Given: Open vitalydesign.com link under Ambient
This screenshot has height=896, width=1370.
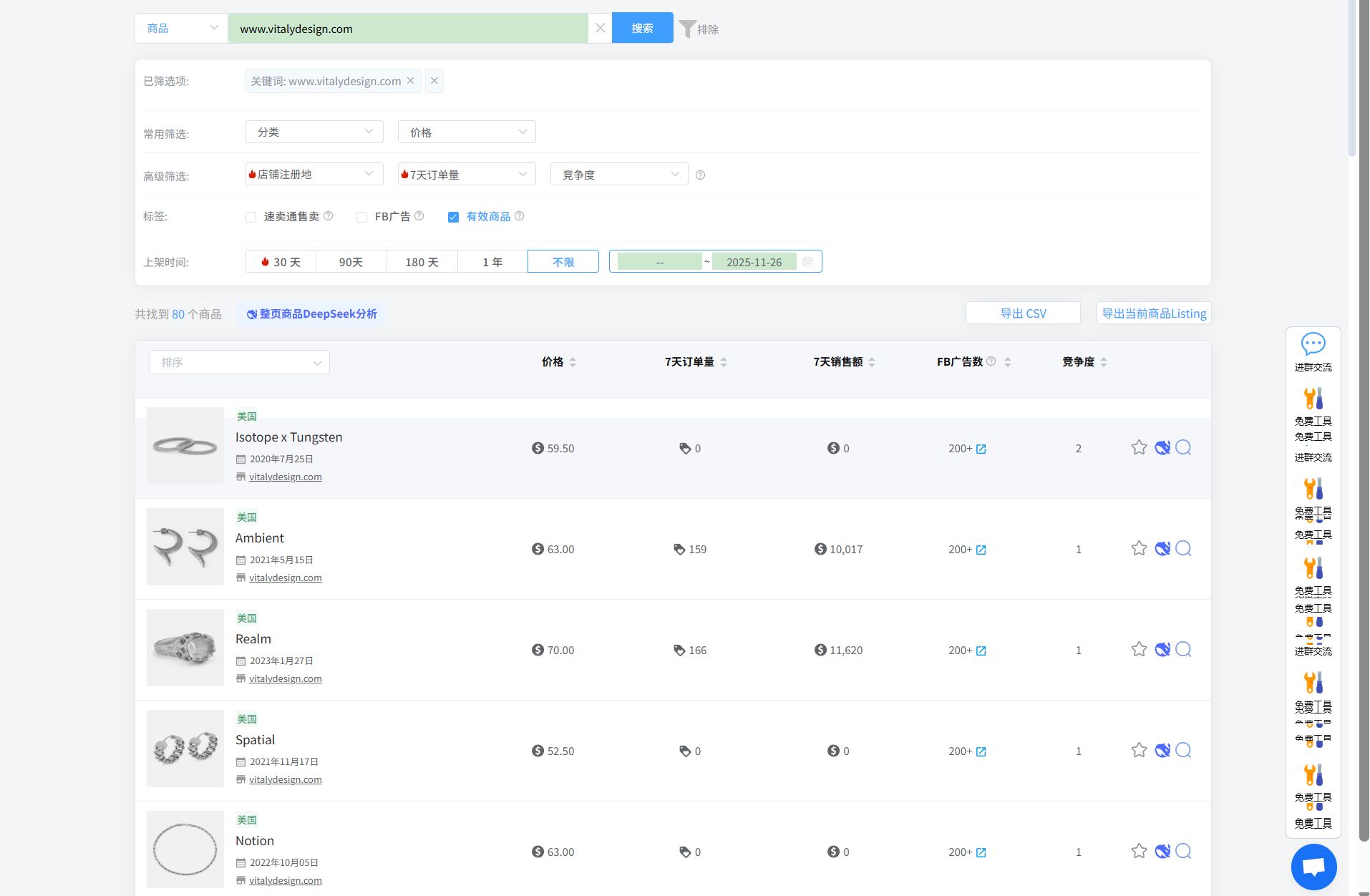Looking at the screenshot, I should pos(286,578).
